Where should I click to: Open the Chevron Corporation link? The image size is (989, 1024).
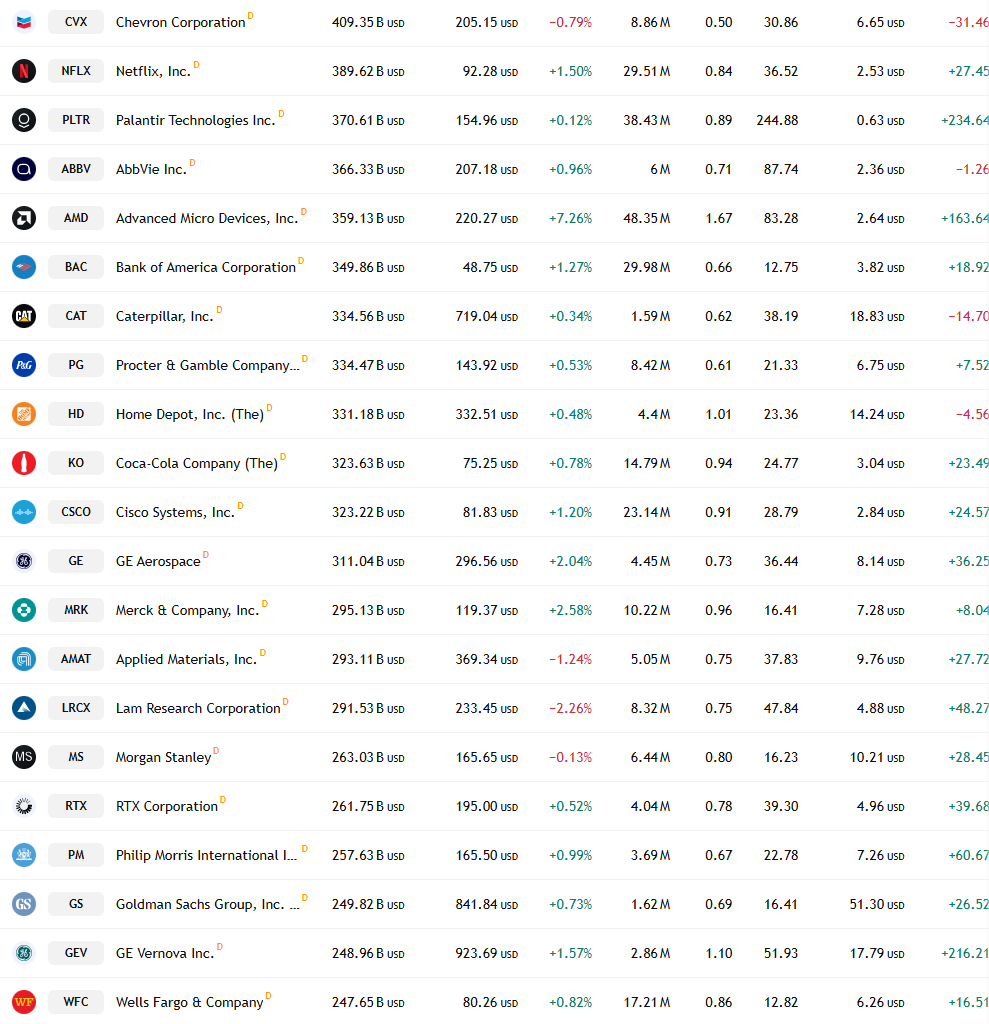(x=181, y=22)
